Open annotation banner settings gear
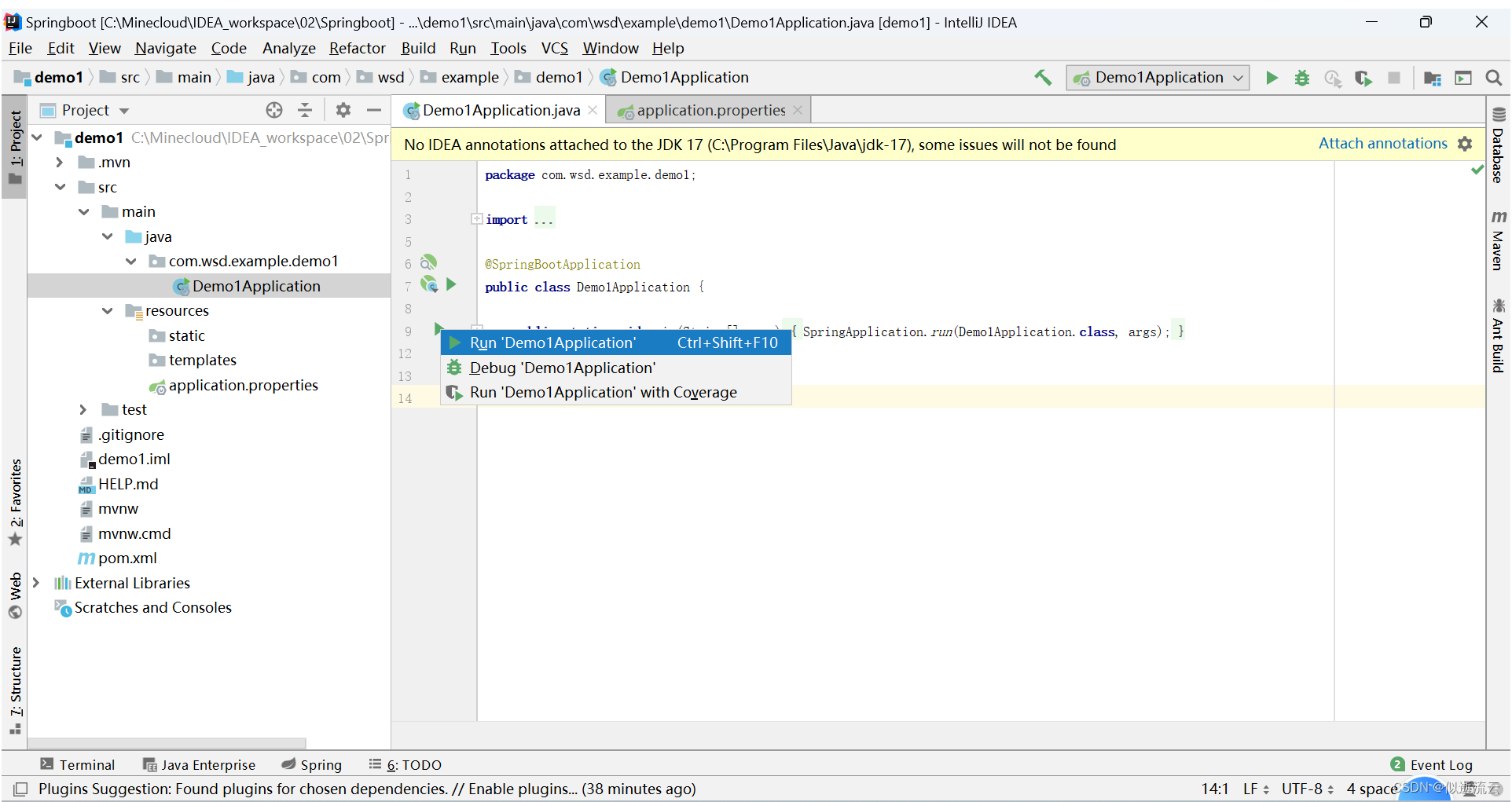The image size is (1512, 802). point(1465,144)
